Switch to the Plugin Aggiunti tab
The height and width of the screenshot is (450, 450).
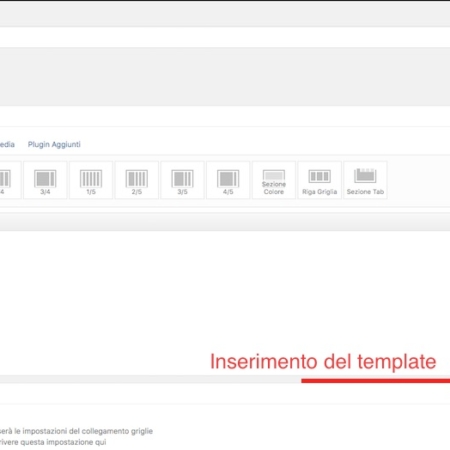point(54,144)
